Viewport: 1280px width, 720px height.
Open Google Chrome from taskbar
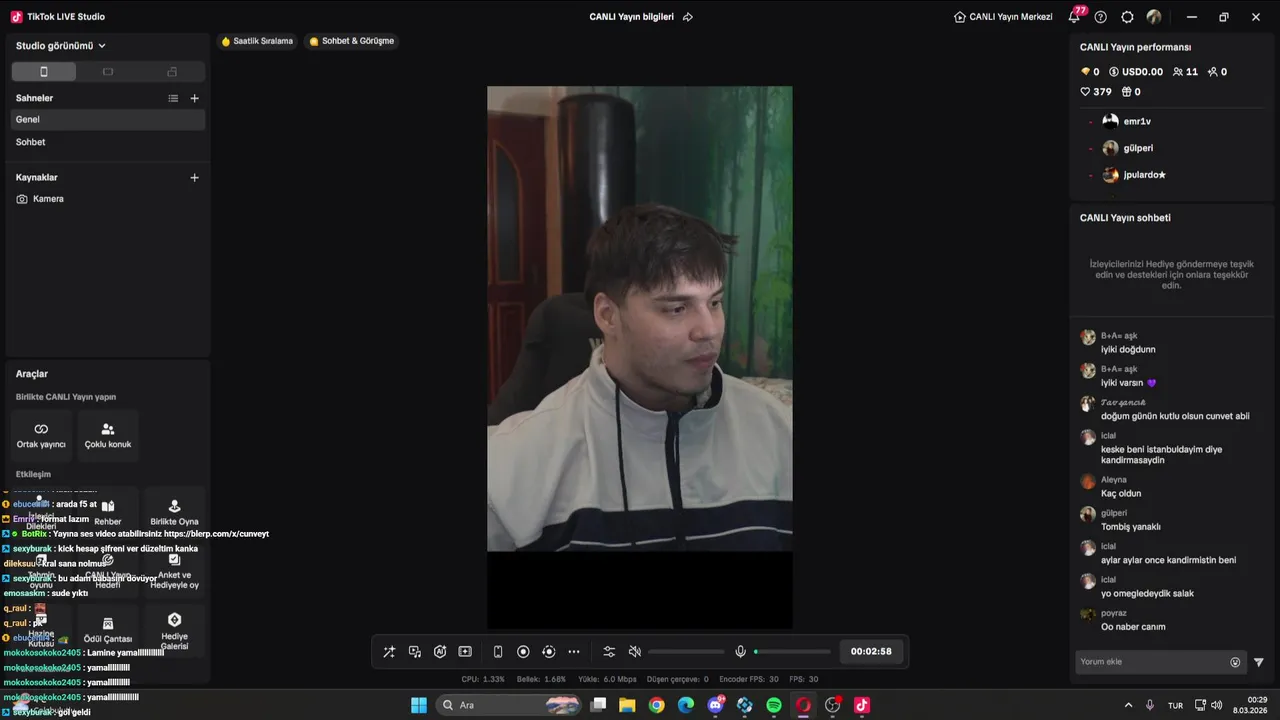(656, 705)
